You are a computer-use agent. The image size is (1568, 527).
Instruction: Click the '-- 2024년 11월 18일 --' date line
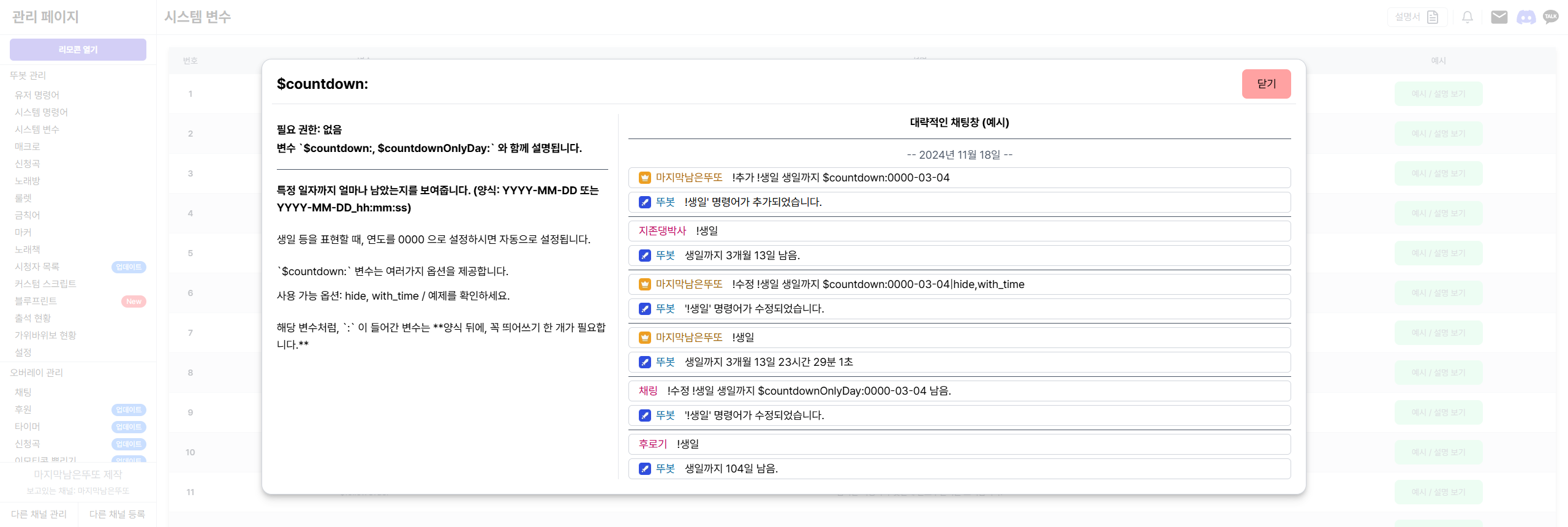959,155
